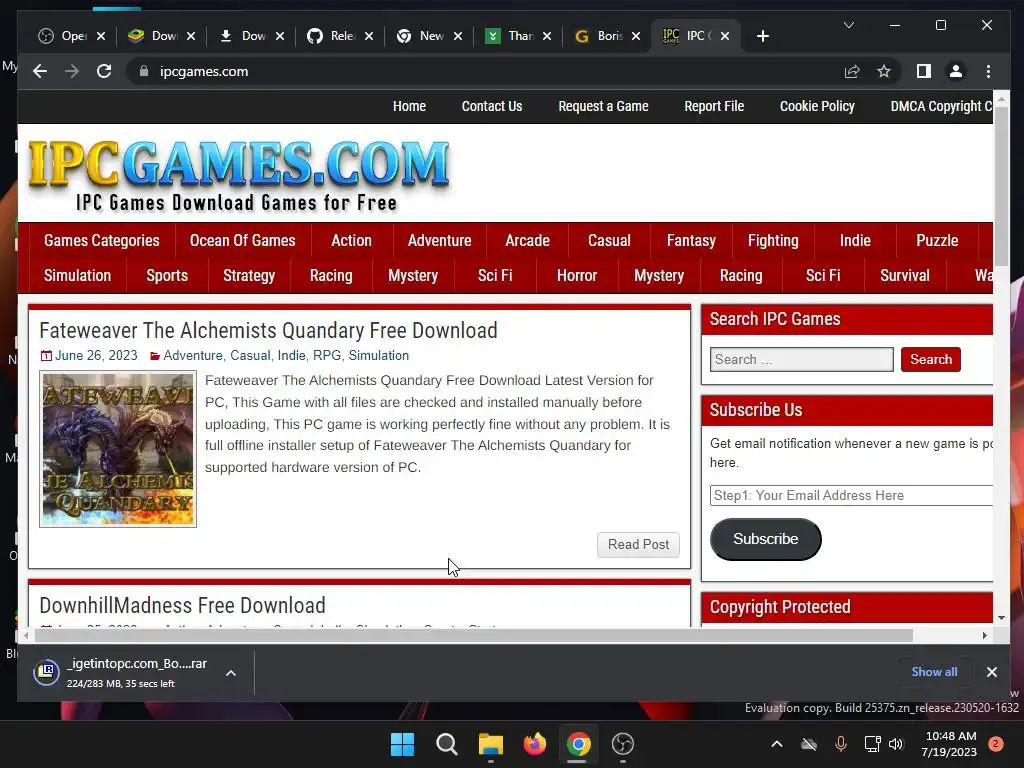
Task: Switch to the 'Than' tab
Action: pyautogui.click(x=517, y=36)
